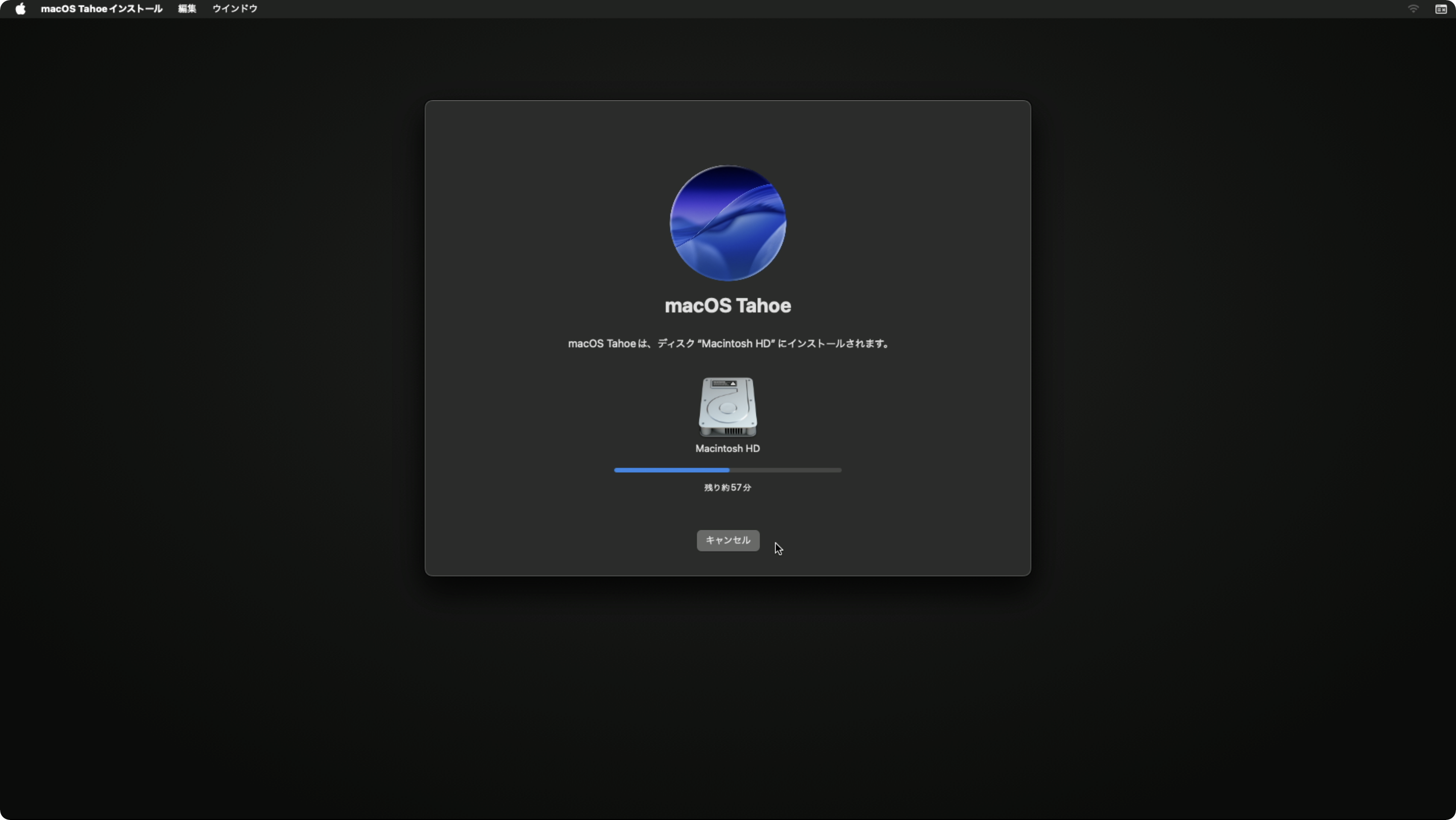Click the installation progress bar
Screen dimensions: 1456x820
click(x=728, y=470)
